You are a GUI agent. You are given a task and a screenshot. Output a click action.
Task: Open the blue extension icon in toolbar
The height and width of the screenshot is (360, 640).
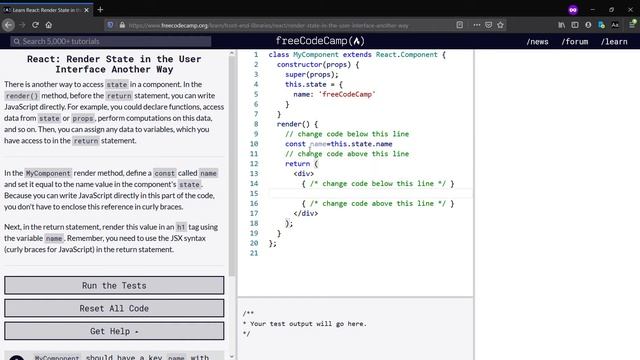(x=601, y=25)
